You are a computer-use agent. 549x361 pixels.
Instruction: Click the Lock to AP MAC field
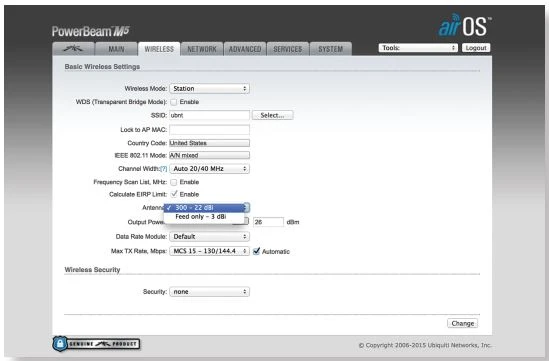tap(209, 130)
